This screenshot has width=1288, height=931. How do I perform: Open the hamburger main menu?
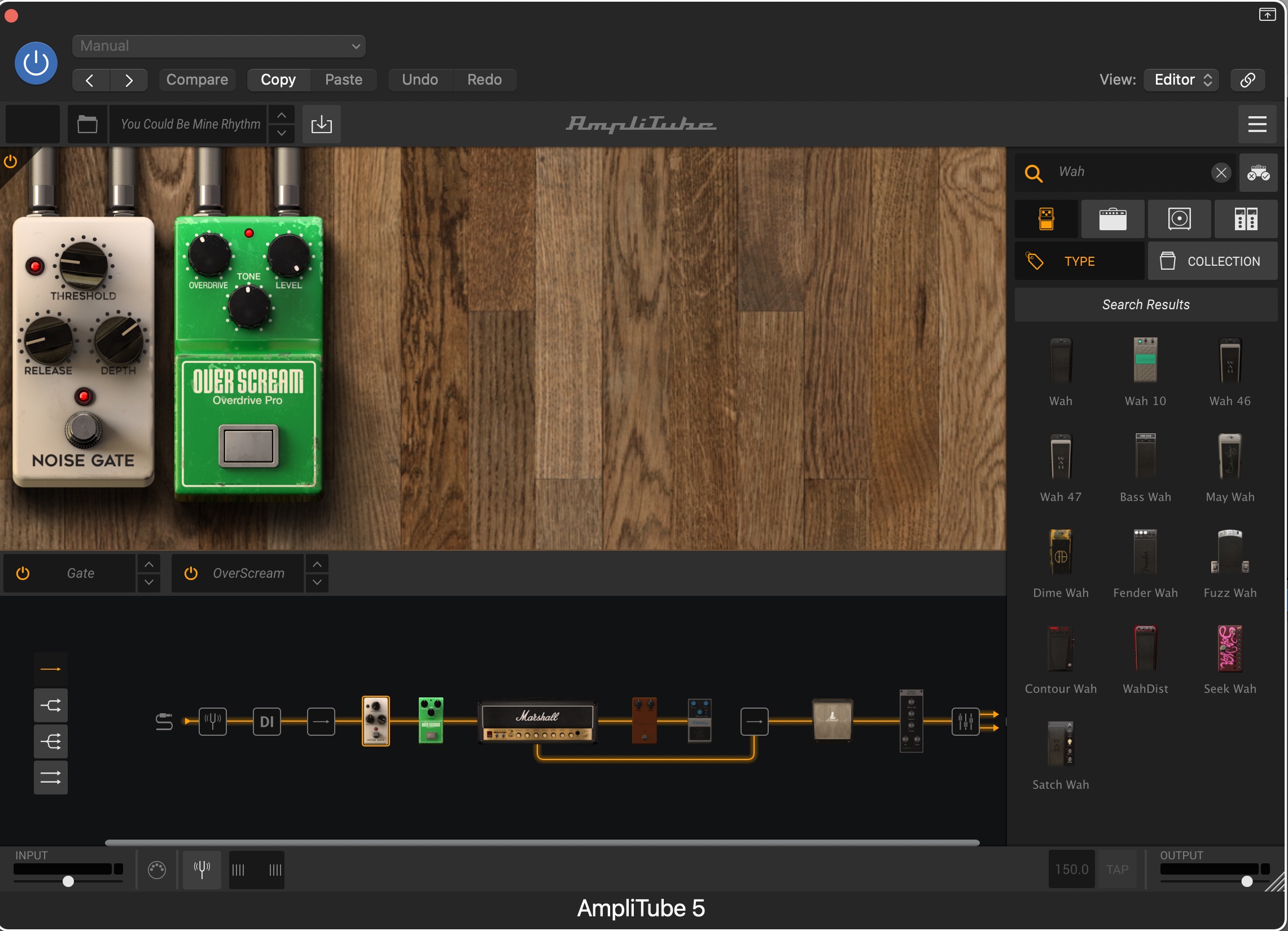point(1258,124)
